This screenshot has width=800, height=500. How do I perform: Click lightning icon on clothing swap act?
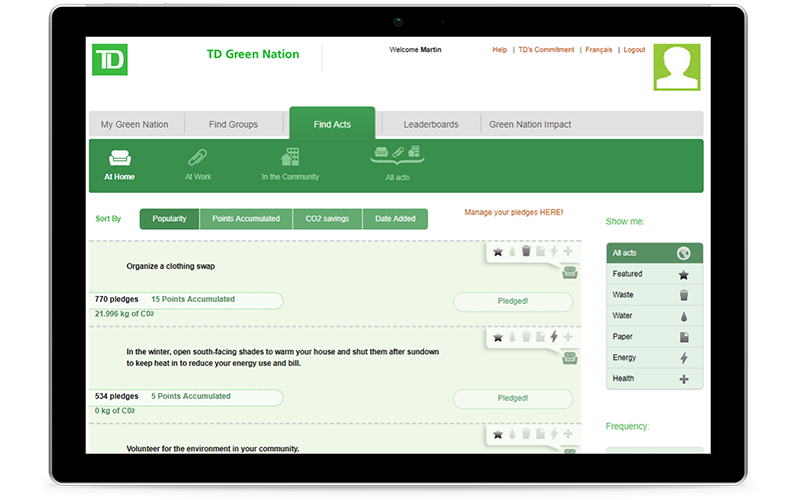554,251
